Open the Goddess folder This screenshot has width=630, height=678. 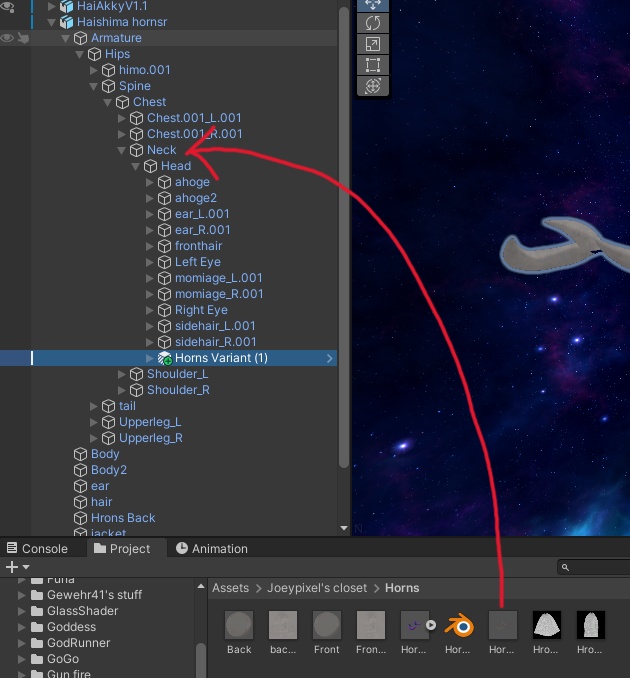(x=71, y=627)
